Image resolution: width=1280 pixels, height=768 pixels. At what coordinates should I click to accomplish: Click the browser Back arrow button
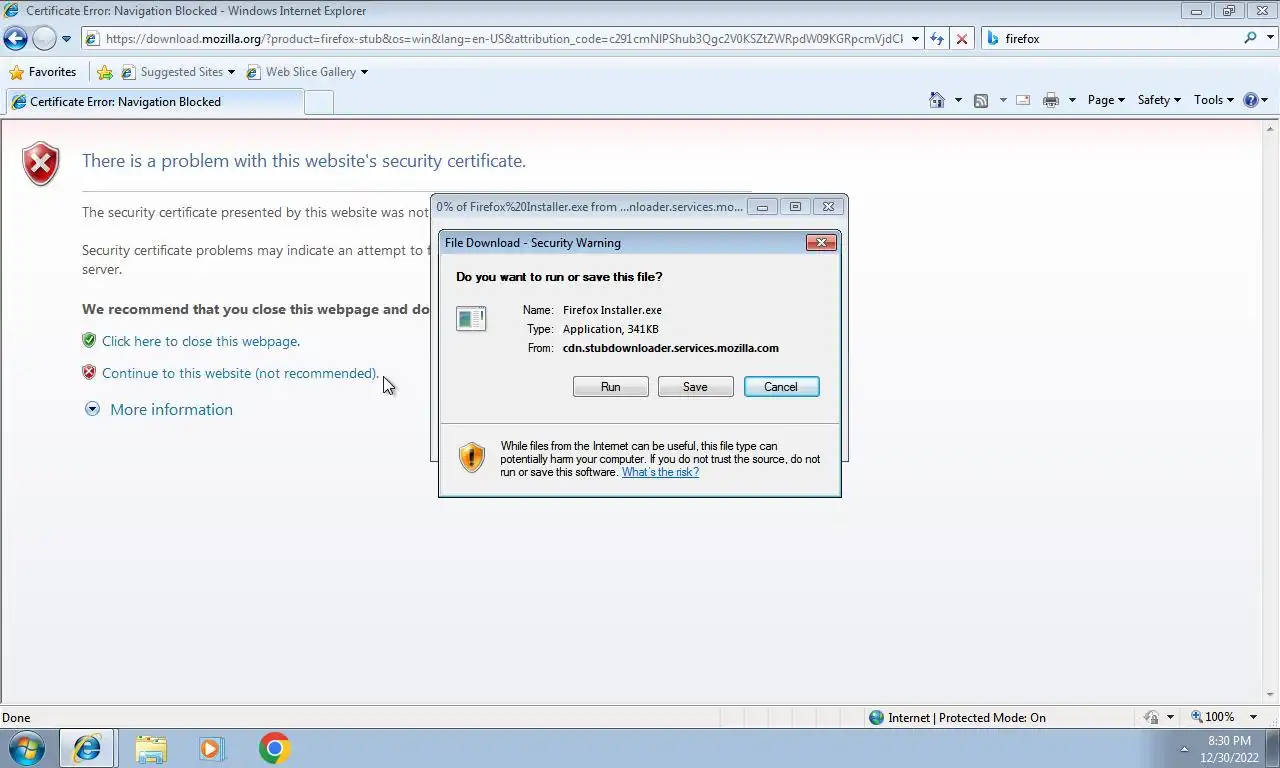(x=15, y=39)
